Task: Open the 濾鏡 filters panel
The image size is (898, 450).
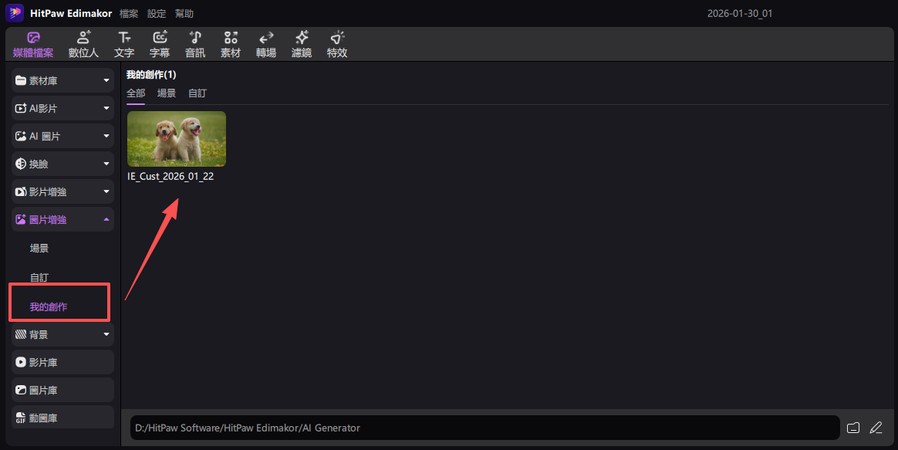Action: 301,44
